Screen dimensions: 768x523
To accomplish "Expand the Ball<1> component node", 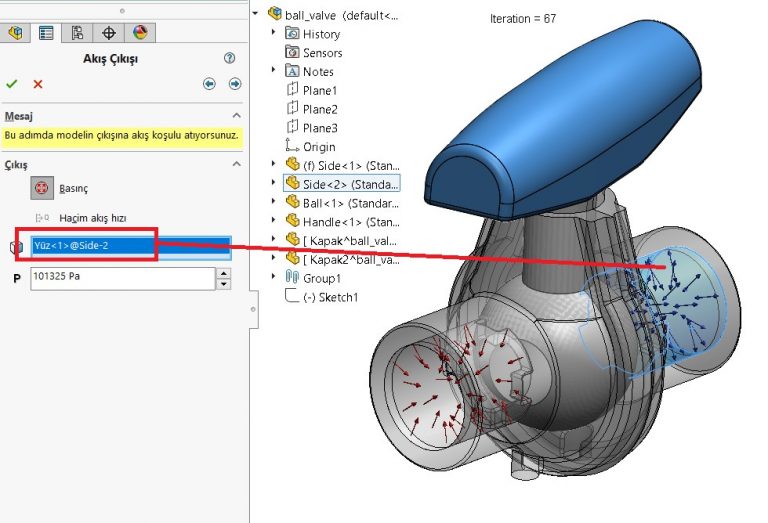I will pos(275,202).
